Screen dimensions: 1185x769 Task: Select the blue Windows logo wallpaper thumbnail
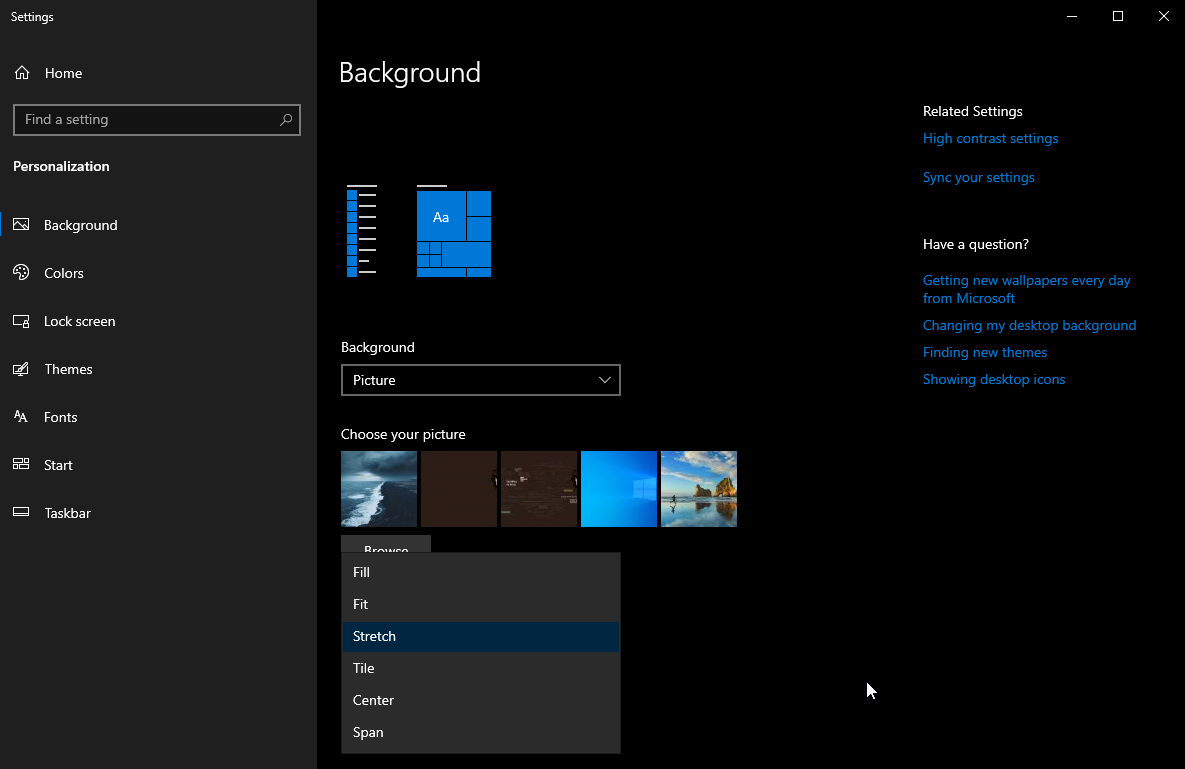pyautogui.click(x=618, y=489)
